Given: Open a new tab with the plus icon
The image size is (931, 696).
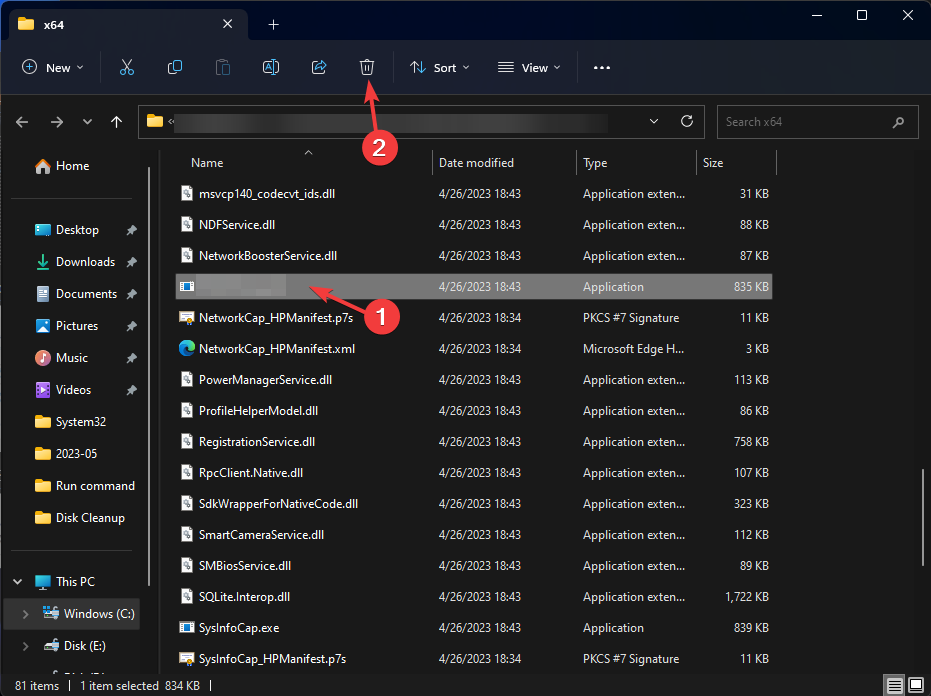Looking at the screenshot, I should (x=273, y=24).
